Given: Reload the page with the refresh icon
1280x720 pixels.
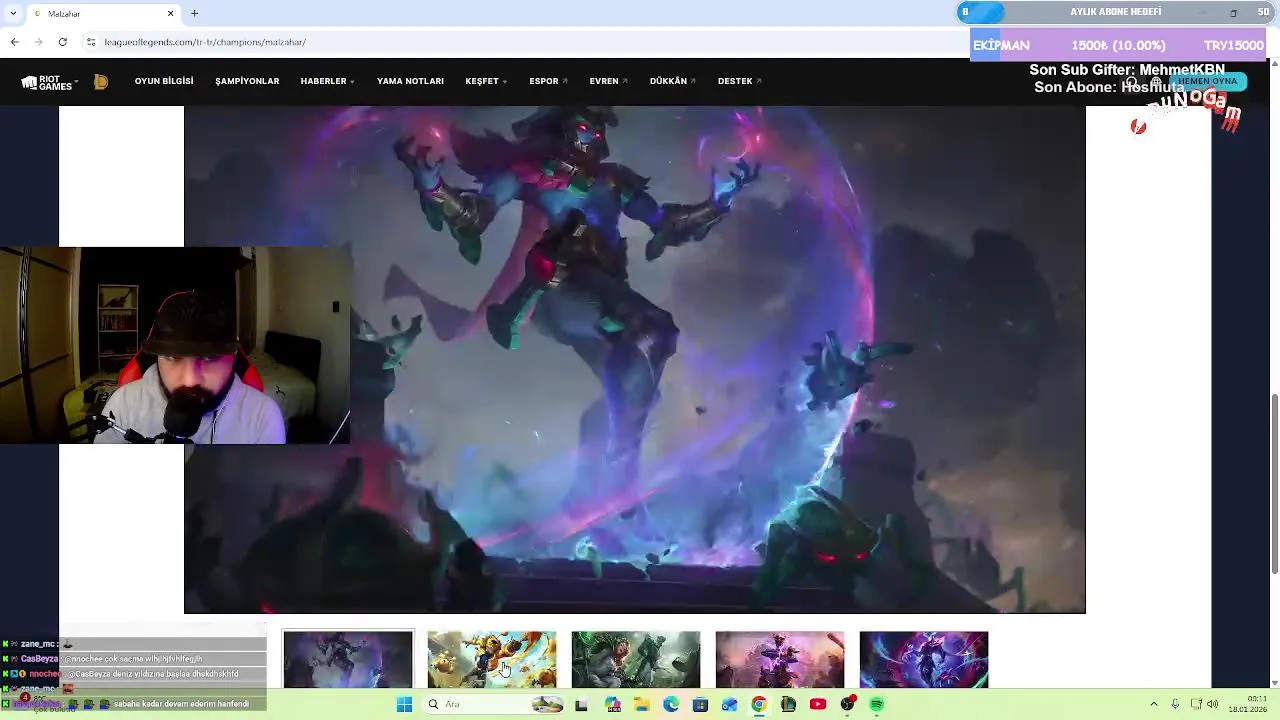Looking at the screenshot, I should click(62, 42).
